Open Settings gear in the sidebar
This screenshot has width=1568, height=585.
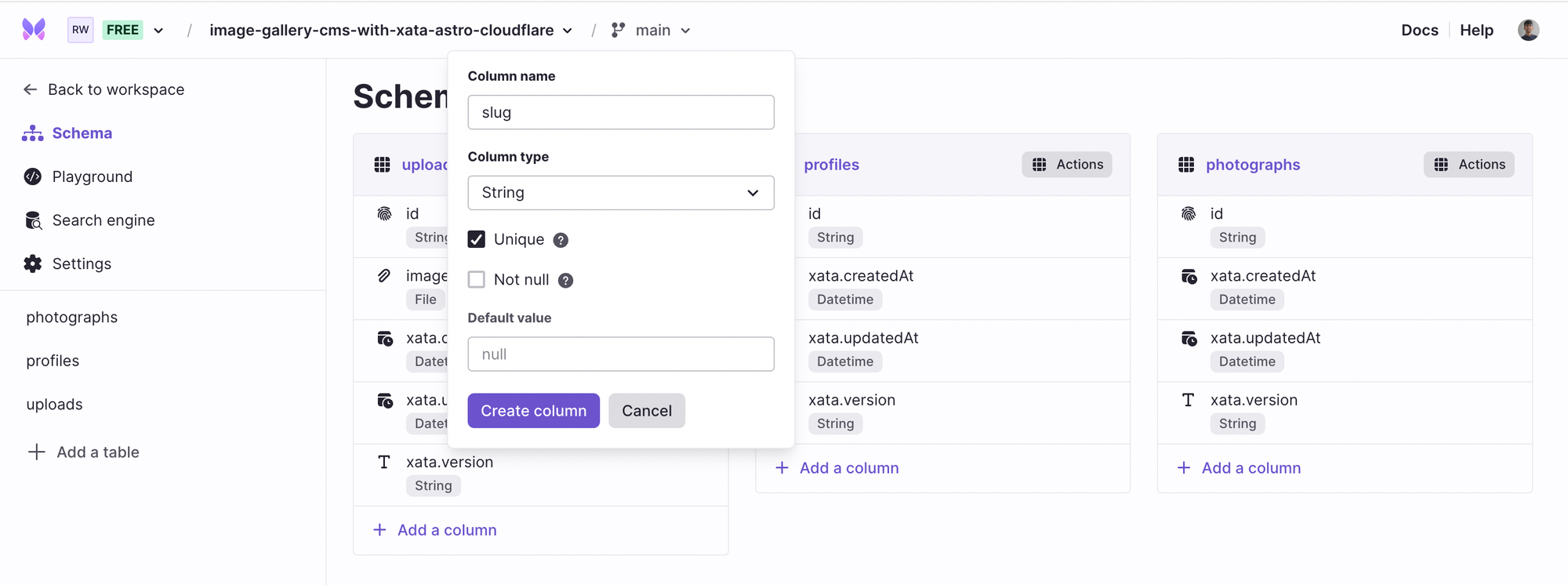tap(33, 263)
